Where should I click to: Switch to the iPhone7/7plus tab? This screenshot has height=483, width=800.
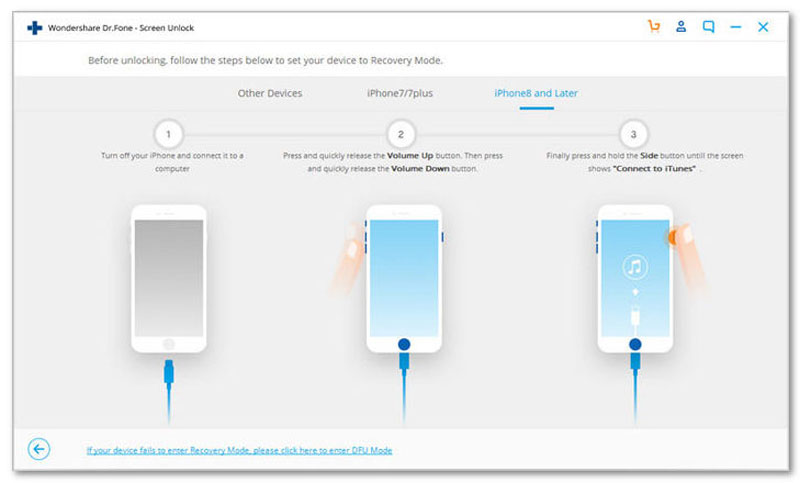(400, 93)
